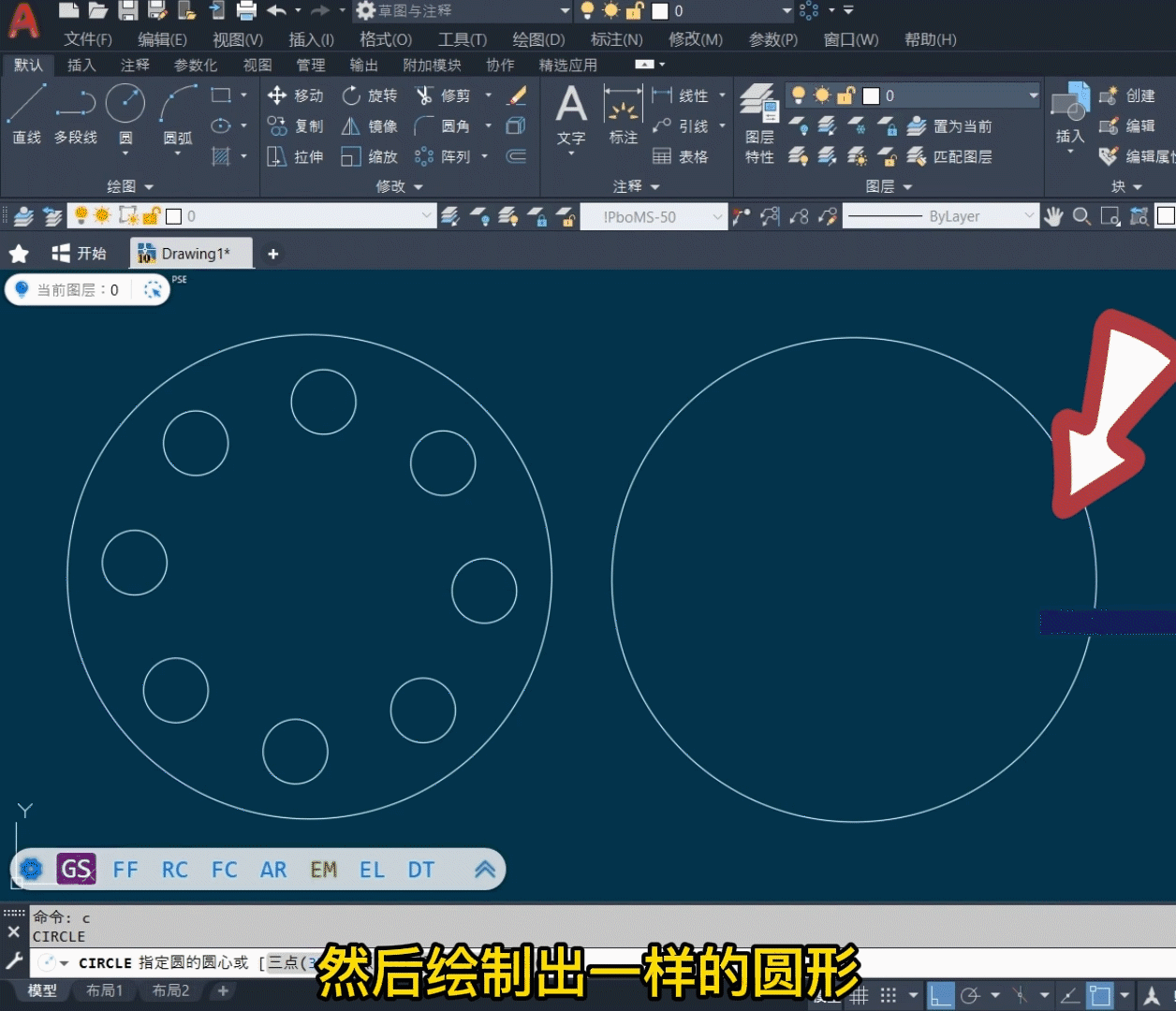Open the 格式(O) menu
The image size is (1176, 1011).
click(x=385, y=39)
